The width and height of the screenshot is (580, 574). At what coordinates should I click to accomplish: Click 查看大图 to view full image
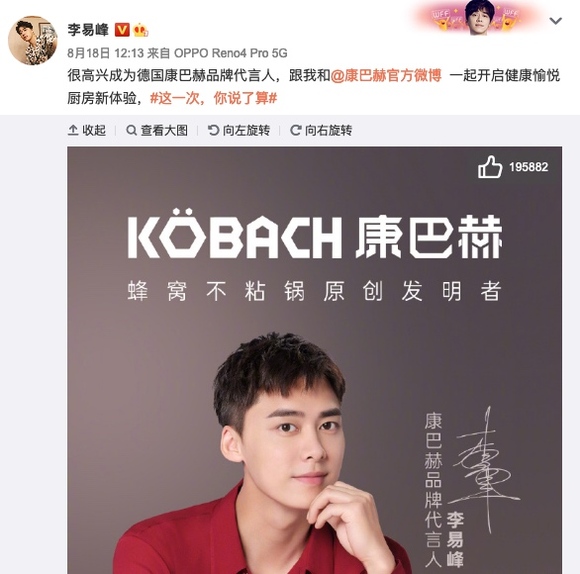(157, 130)
